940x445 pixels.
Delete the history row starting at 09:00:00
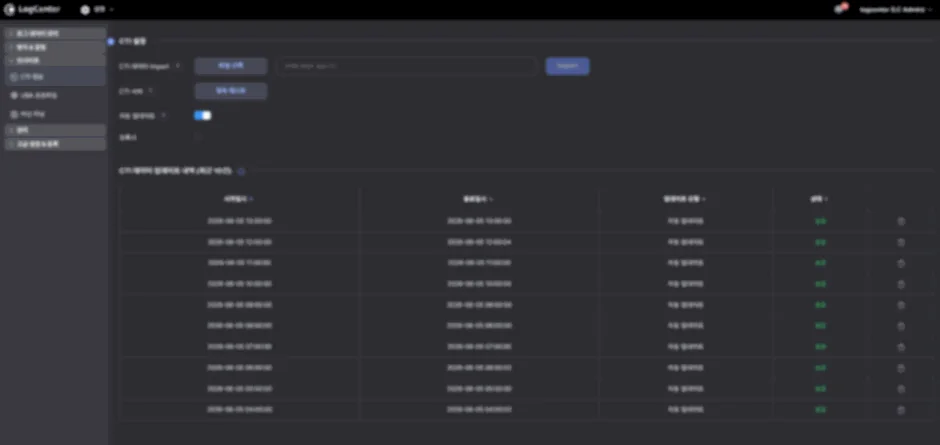(900, 305)
